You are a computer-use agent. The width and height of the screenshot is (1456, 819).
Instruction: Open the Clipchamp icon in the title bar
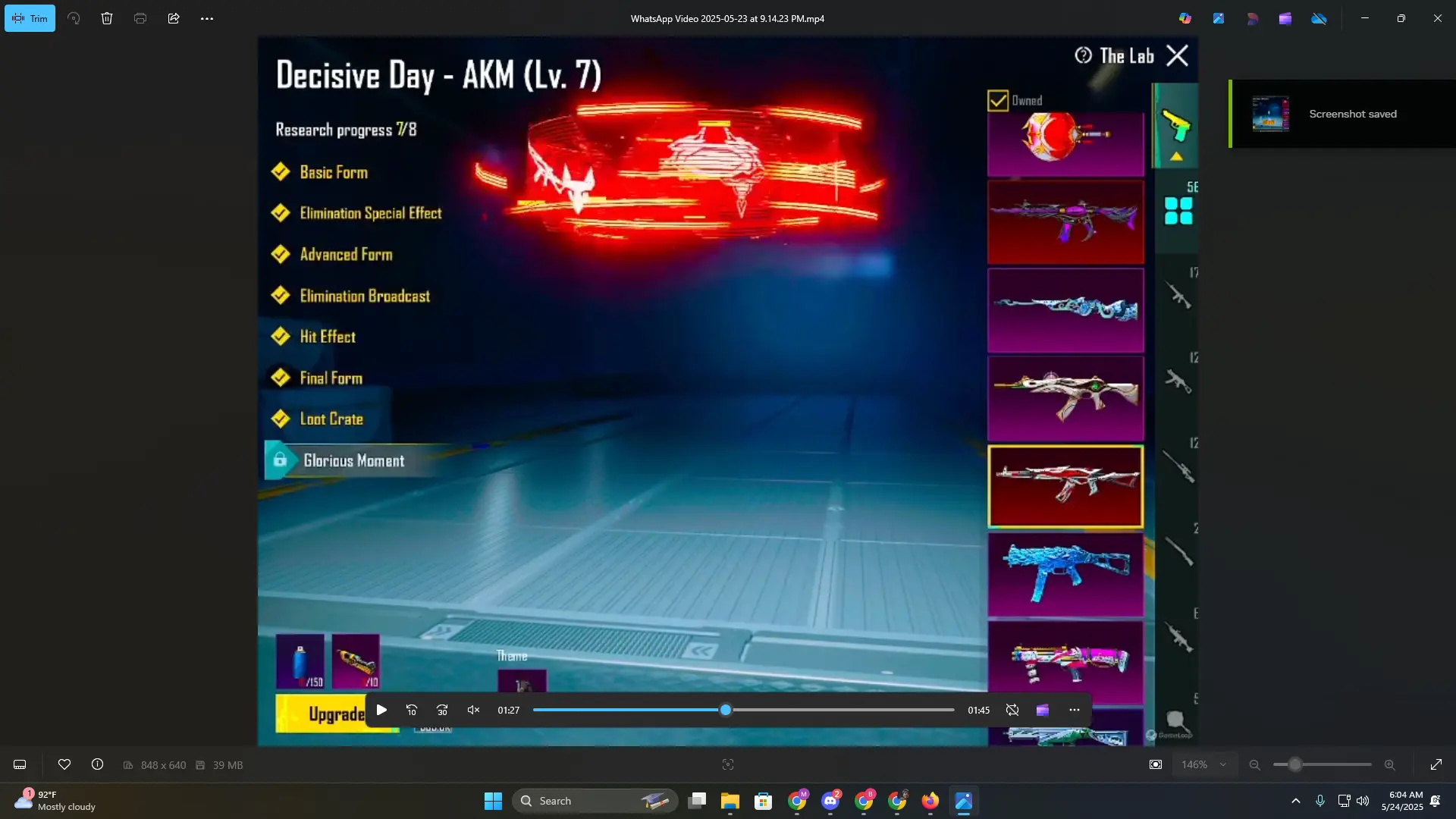(1285, 18)
